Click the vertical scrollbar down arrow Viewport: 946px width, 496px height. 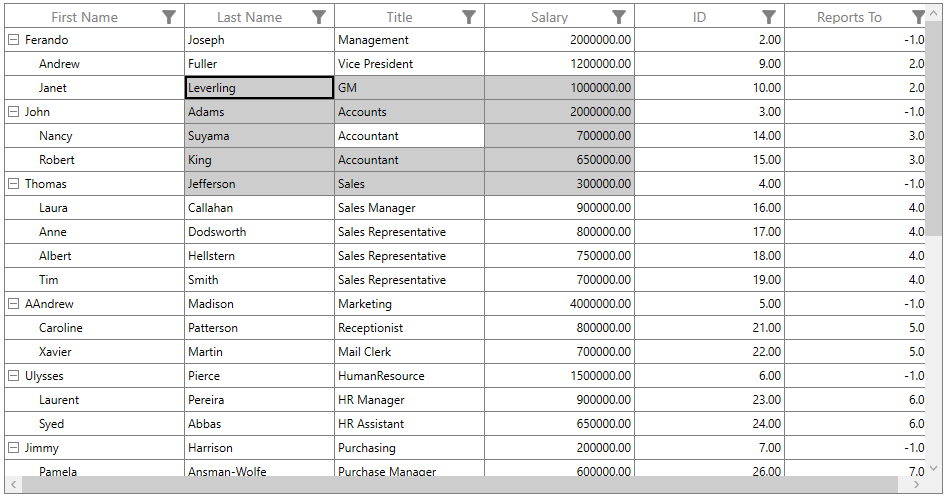pos(933,468)
